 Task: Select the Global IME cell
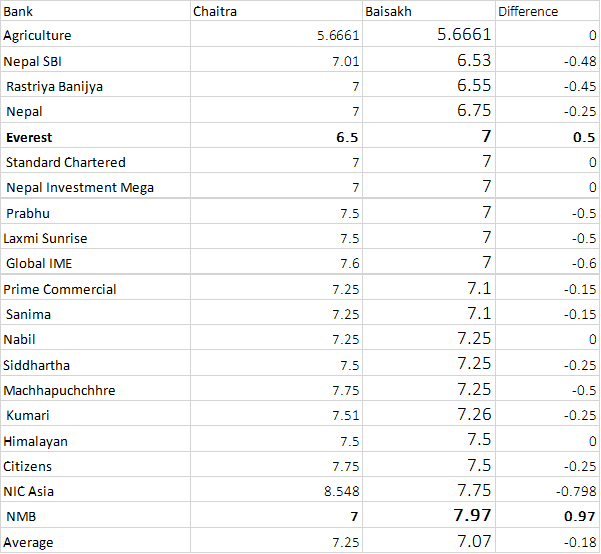coord(95,263)
